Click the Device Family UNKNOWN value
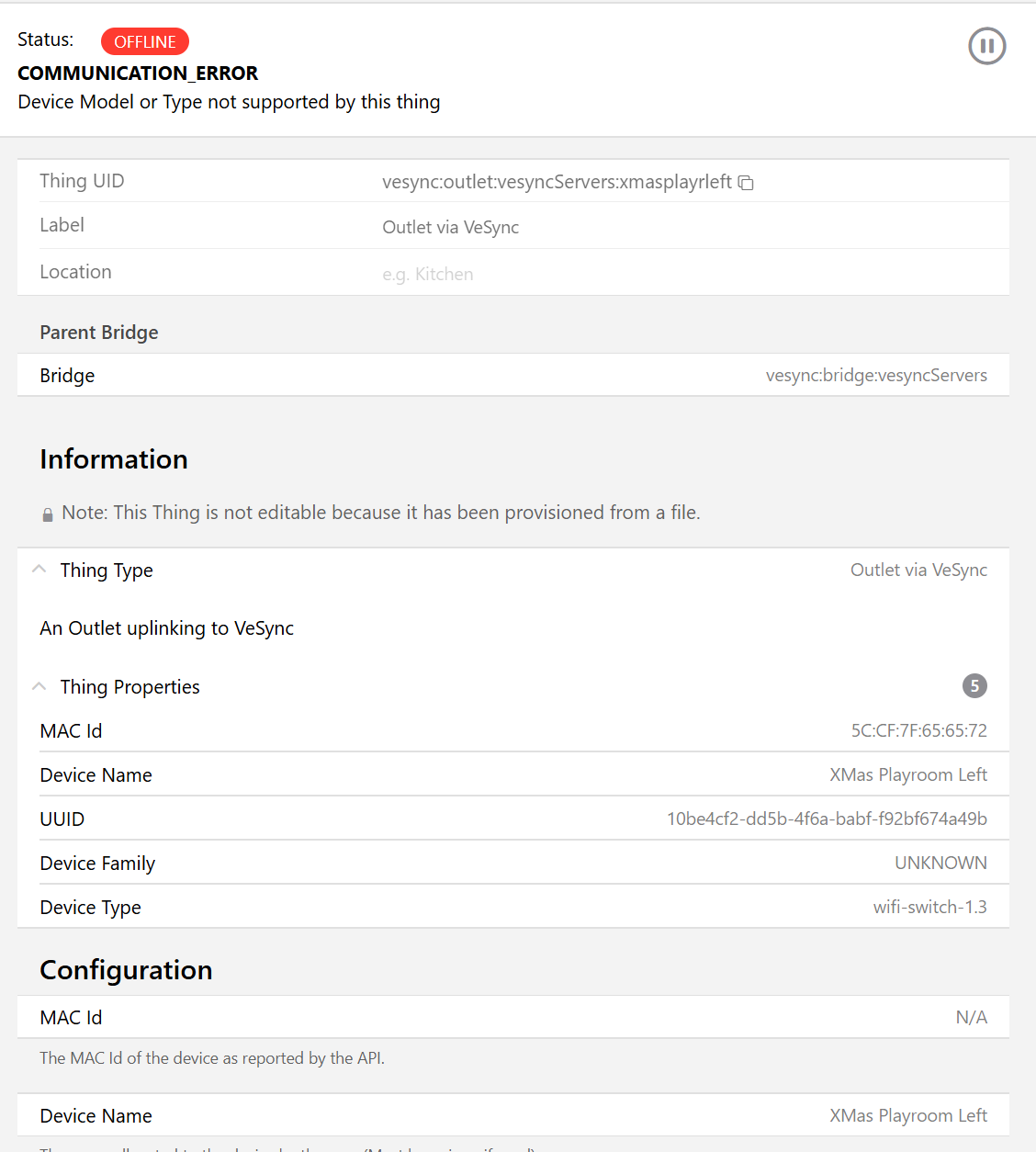1036x1152 pixels. (x=940, y=863)
